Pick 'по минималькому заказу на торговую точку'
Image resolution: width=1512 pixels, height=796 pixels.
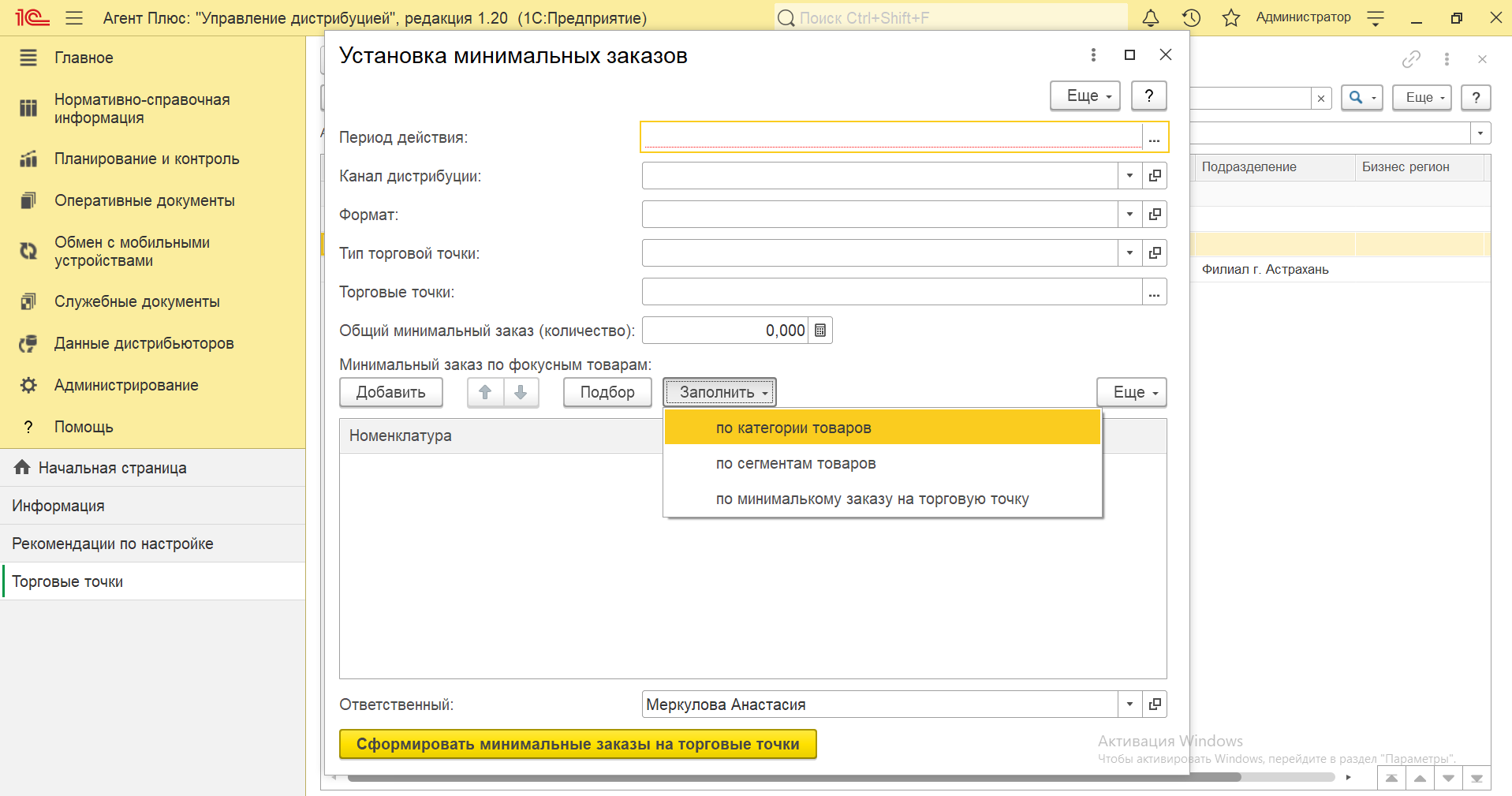pyautogui.click(x=872, y=499)
